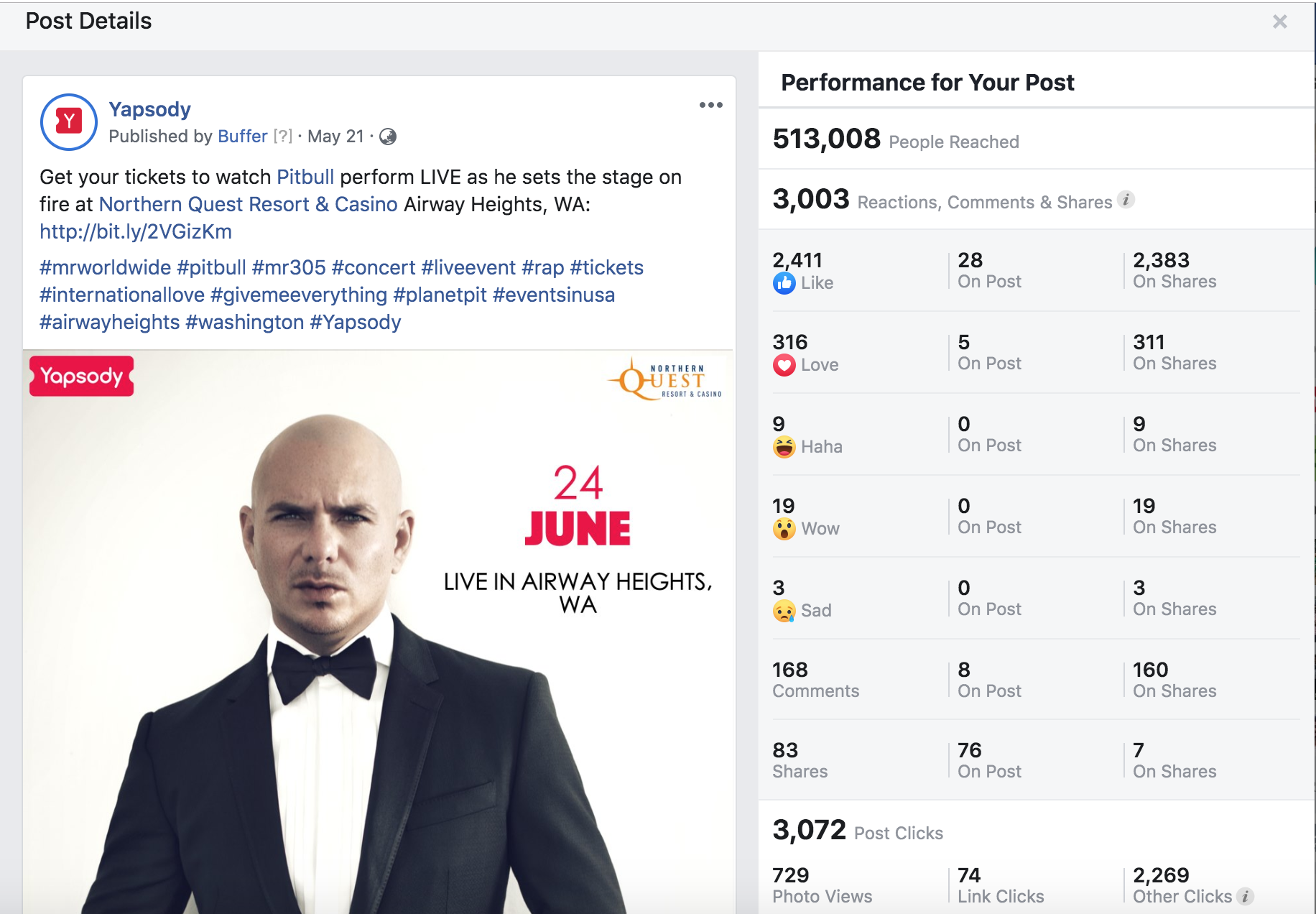The width and height of the screenshot is (1316, 914).
Task: Click the info icon beside Reactions, Comments & Shares
Action: [x=1127, y=200]
